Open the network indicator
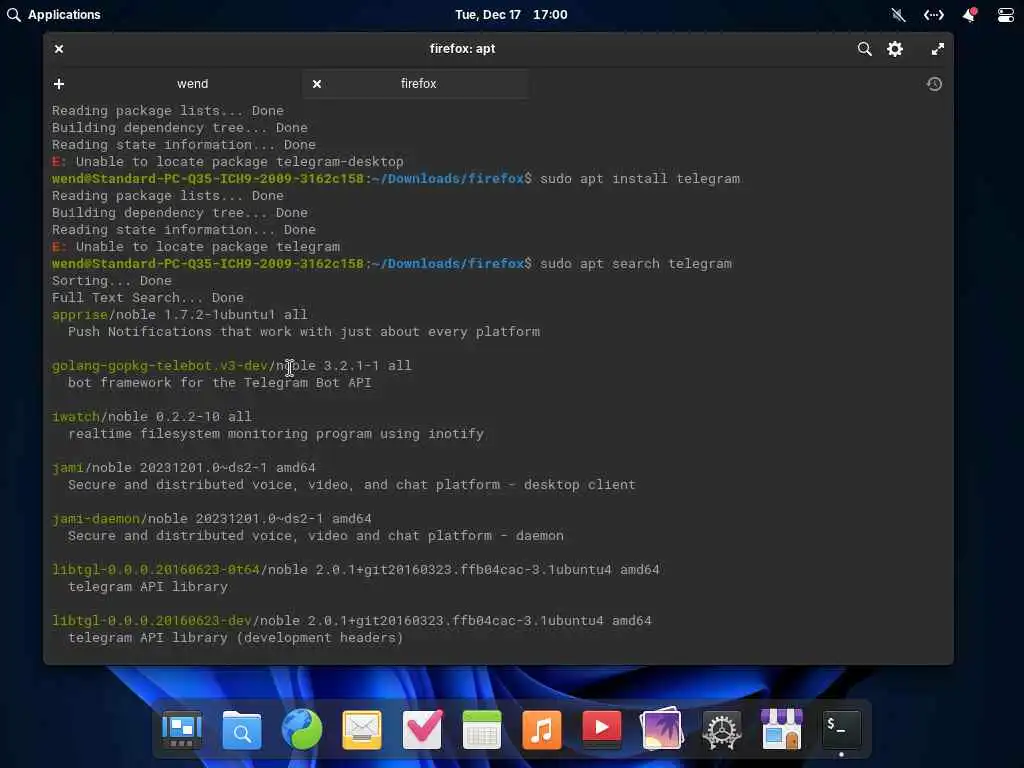Screen dimensions: 1024x768 pos(933,14)
